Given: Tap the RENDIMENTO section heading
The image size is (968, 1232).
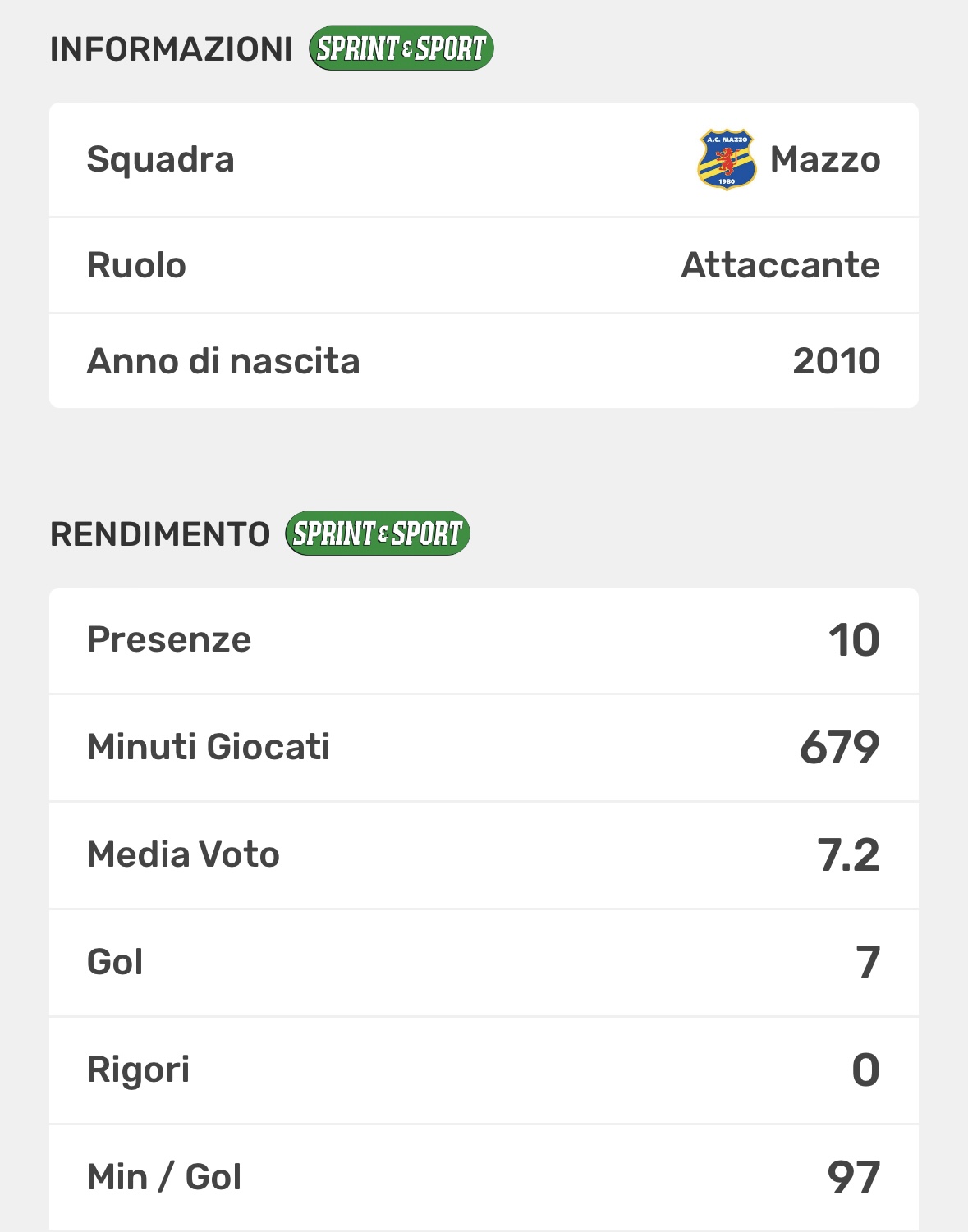Looking at the screenshot, I should 160,534.
